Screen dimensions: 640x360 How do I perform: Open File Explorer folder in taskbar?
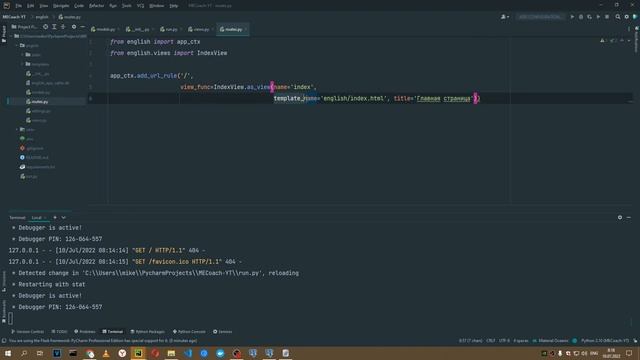pyautogui.click(x=171, y=353)
